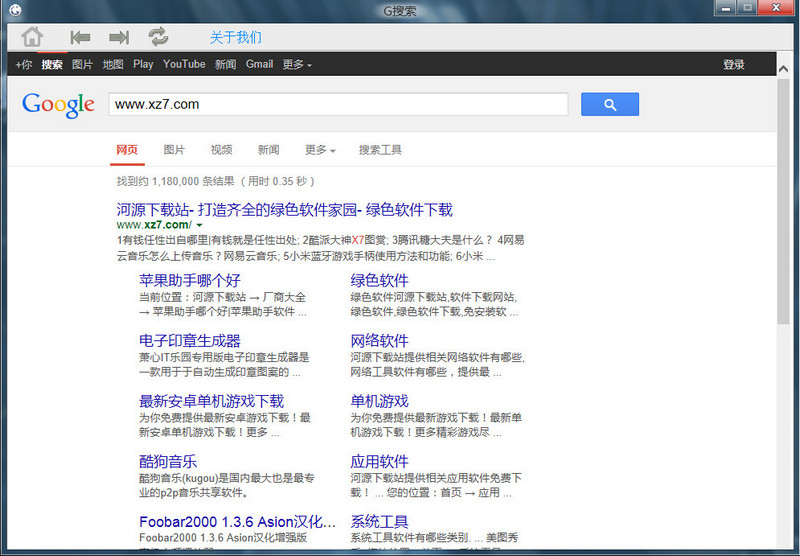The width and height of the screenshot is (800, 556).
Task: Open the 绿色软件 sitelink
Action: 379,280
